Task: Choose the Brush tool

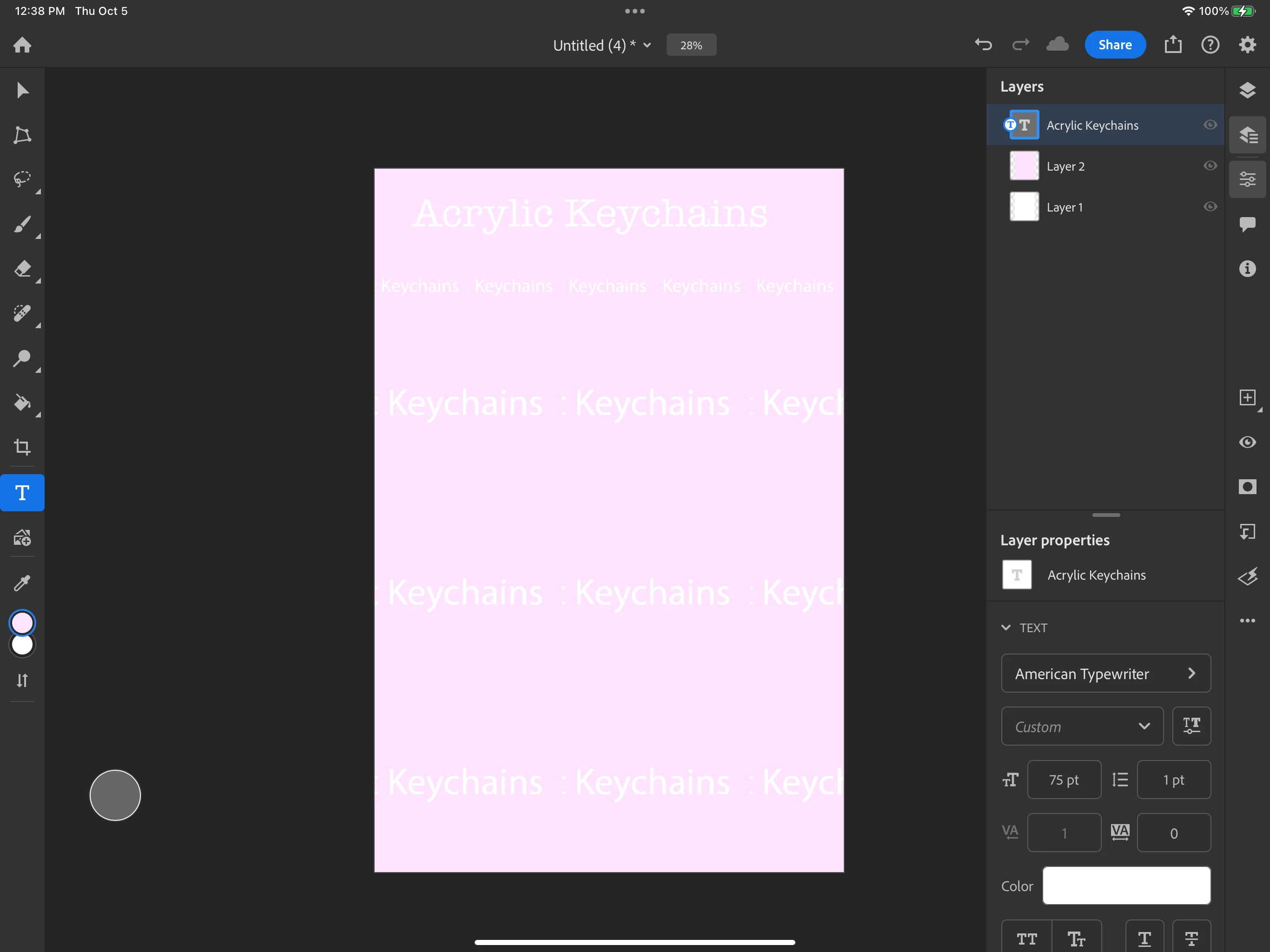Action: click(x=22, y=224)
